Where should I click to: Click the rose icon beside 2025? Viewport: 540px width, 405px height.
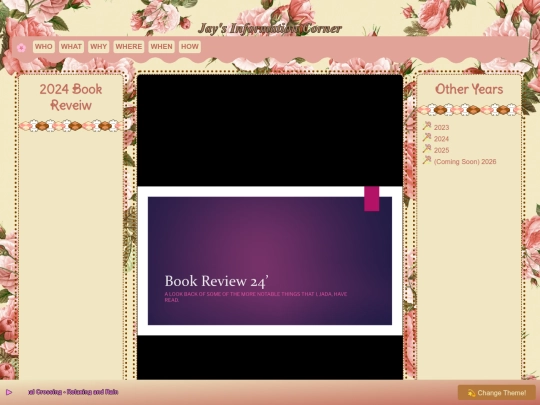[x=427, y=149]
